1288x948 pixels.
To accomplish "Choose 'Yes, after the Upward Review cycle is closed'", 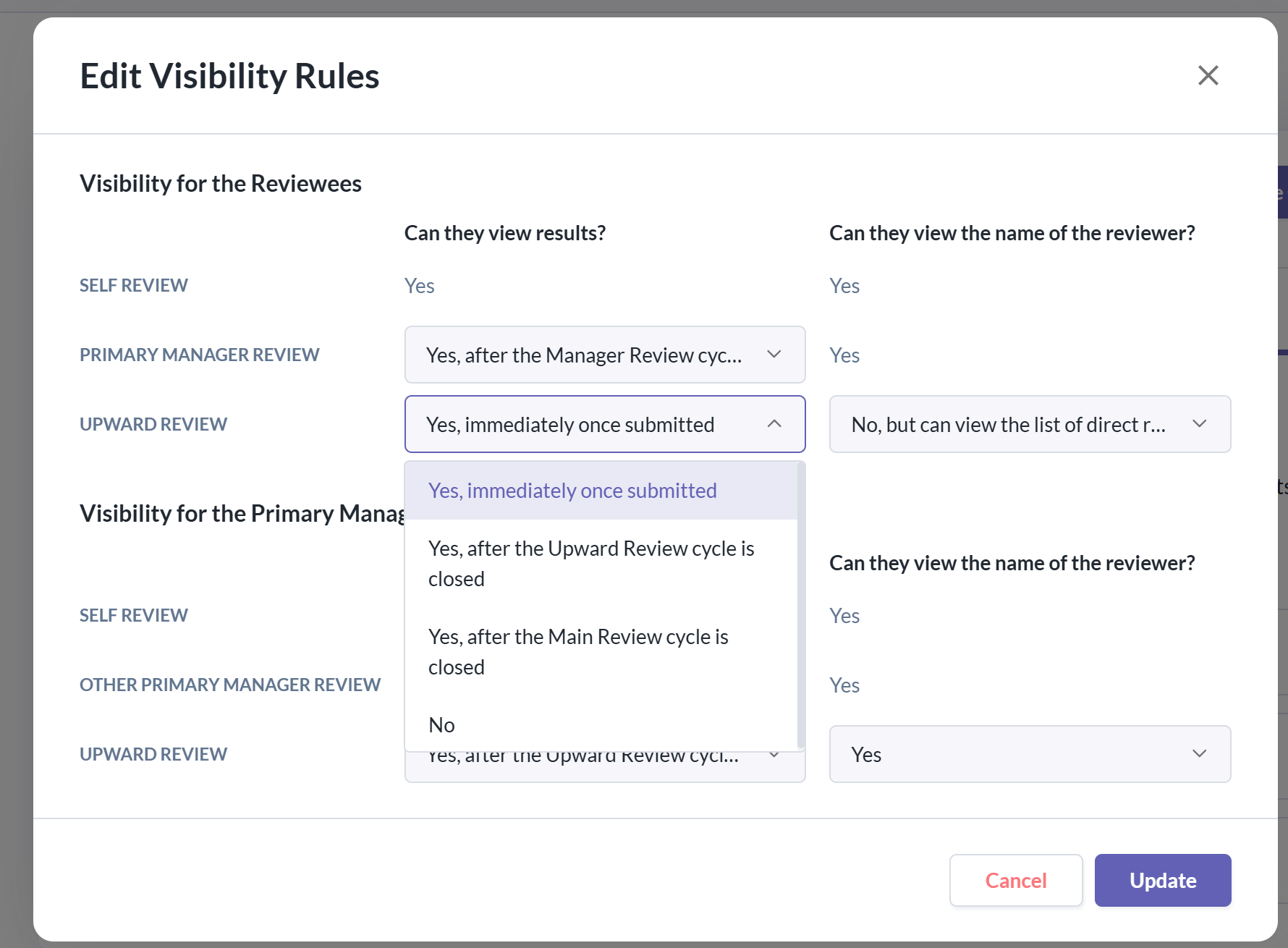I will point(591,564).
